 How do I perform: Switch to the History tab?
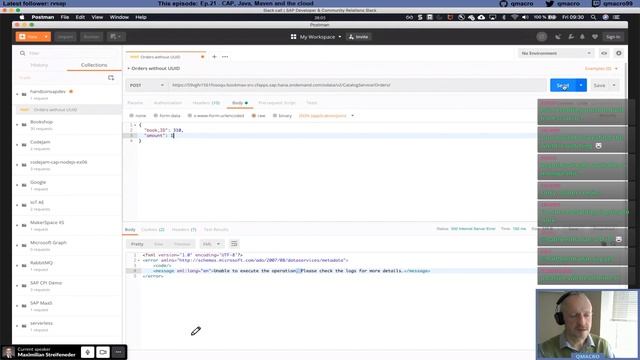[39, 65]
